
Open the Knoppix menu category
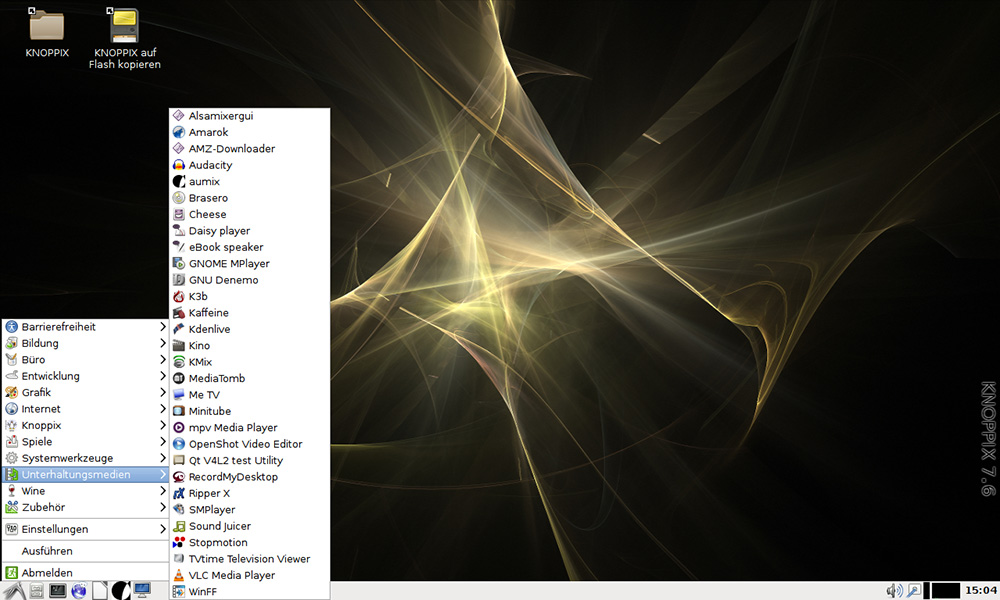pos(85,425)
